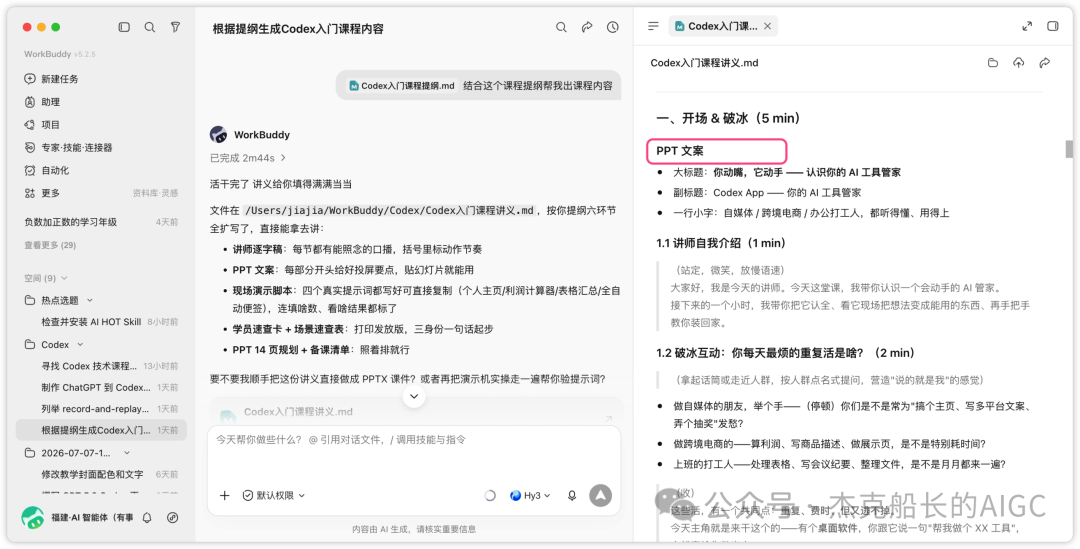The height and width of the screenshot is (549, 1080).
Task: Open notifications bell icon
Action: click(147, 517)
